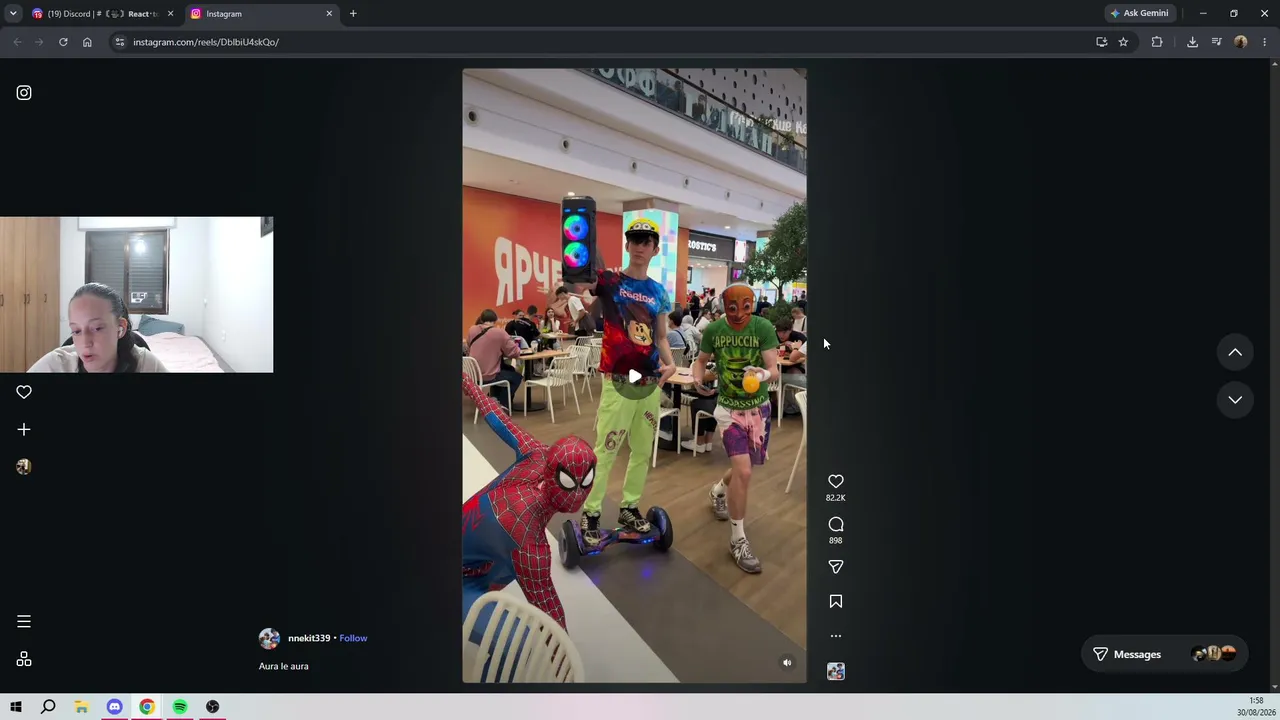Open the reel's three-dot options menu
The image size is (1280, 720).
tap(836, 636)
